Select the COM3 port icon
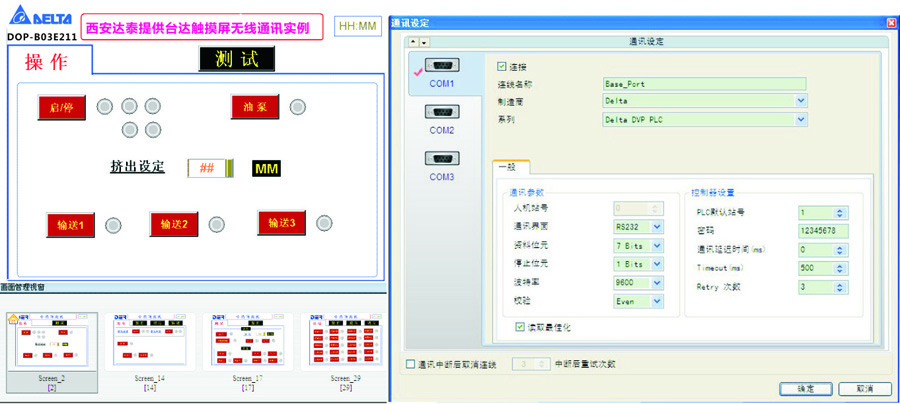The image size is (900, 404). (x=441, y=159)
